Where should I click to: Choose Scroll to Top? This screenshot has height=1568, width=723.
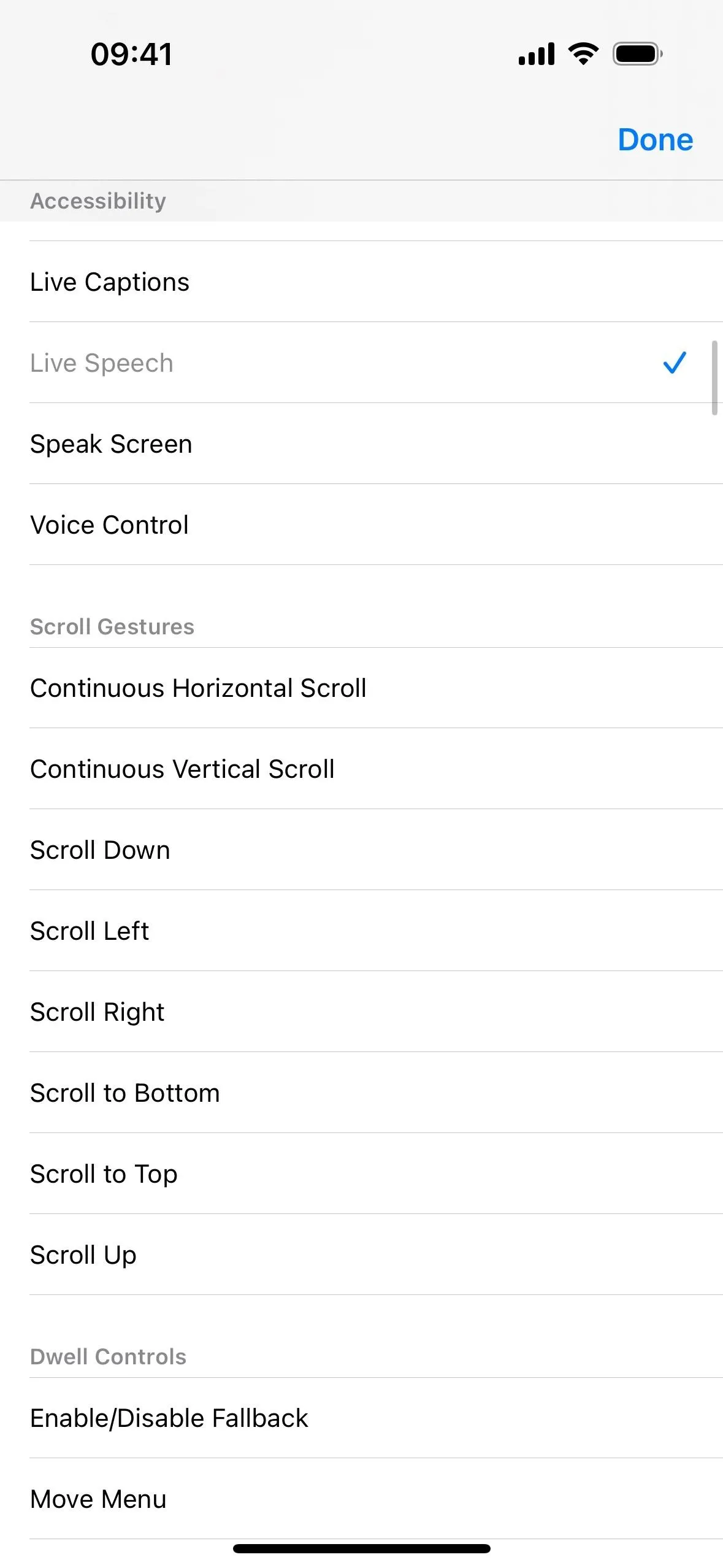coord(361,1174)
